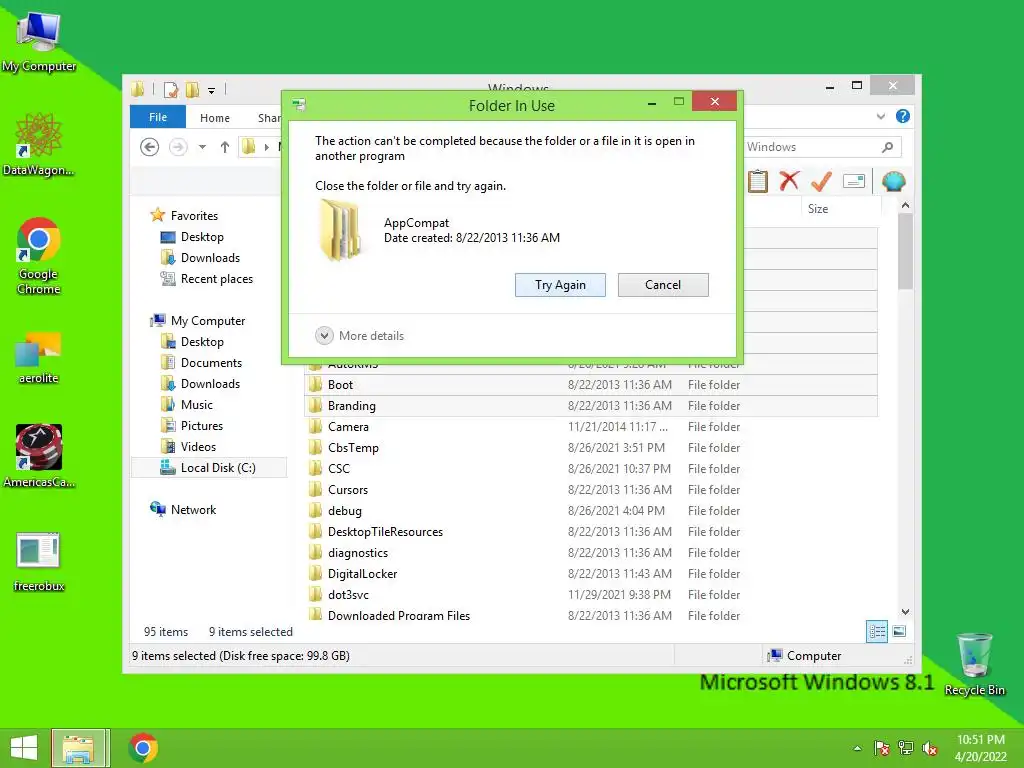Open Desktop under Favorites
The height and width of the screenshot is (768, 1024).
click(x=202, y=237)
